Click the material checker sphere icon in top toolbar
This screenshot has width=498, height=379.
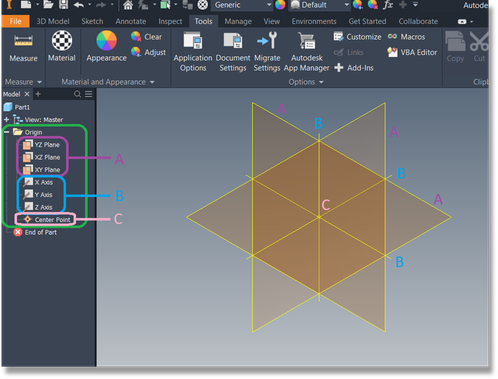[x=202, y=5]
